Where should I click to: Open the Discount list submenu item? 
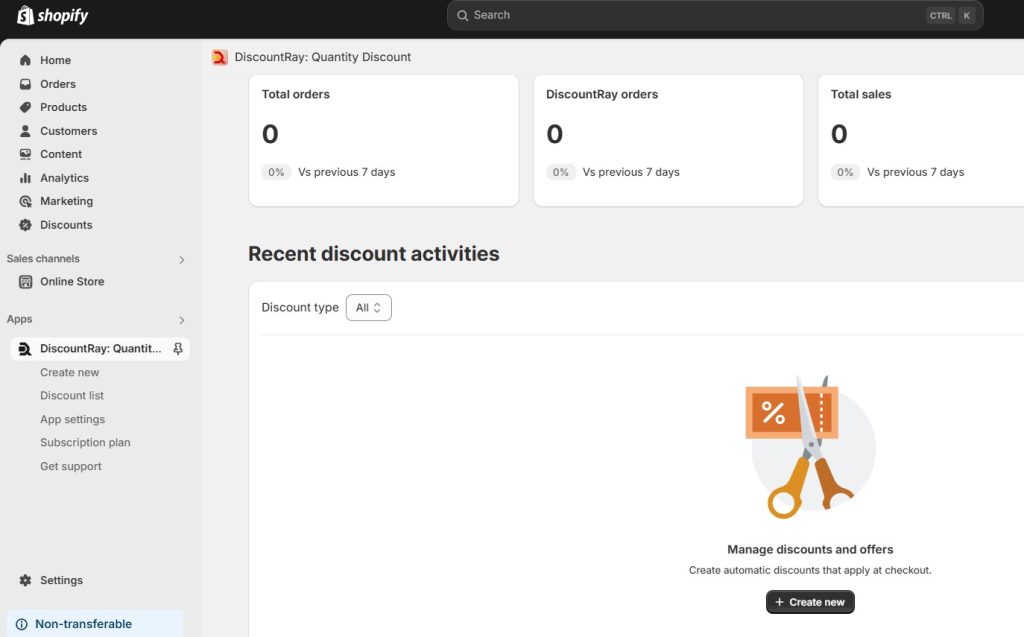tap(72, 396)
